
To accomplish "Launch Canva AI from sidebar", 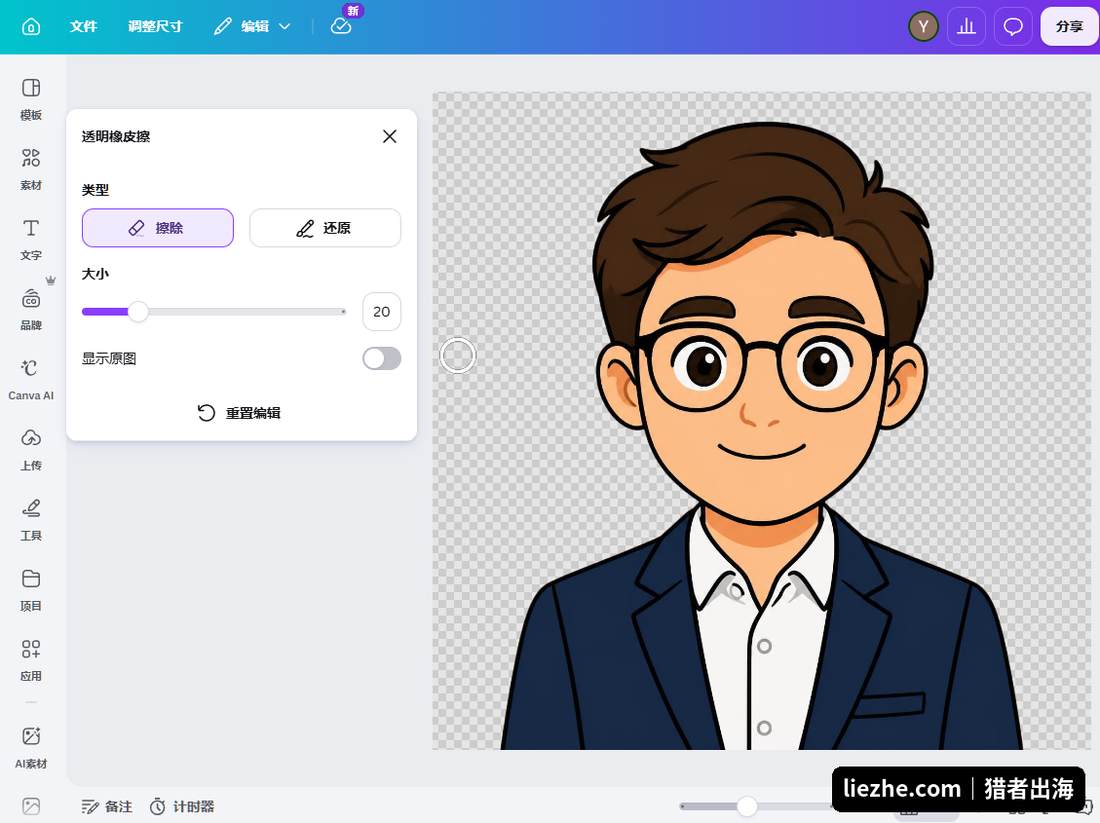I will tap(31, 380).
